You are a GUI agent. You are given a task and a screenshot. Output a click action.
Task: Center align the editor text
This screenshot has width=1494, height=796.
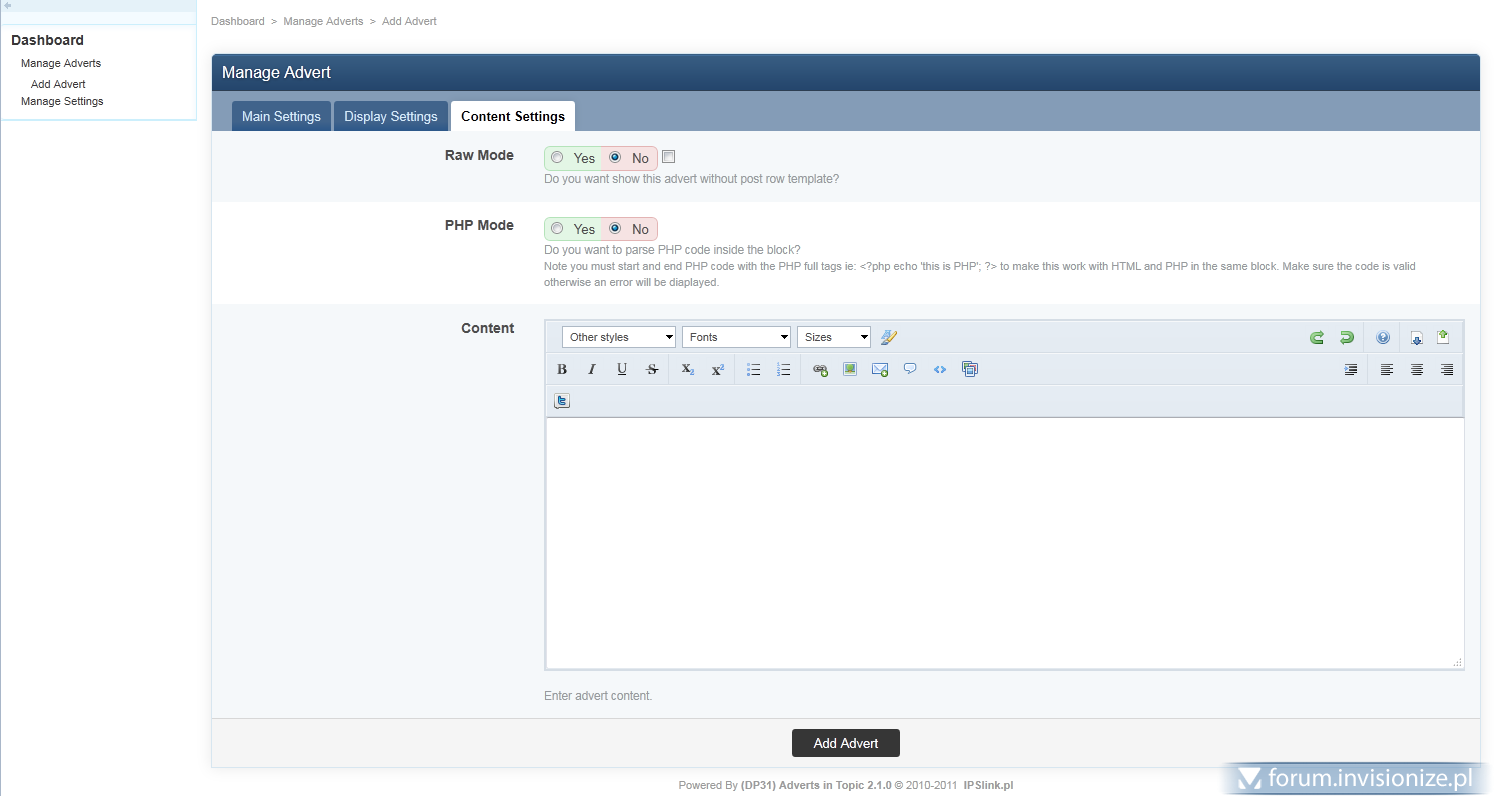tap(1417, 369)
